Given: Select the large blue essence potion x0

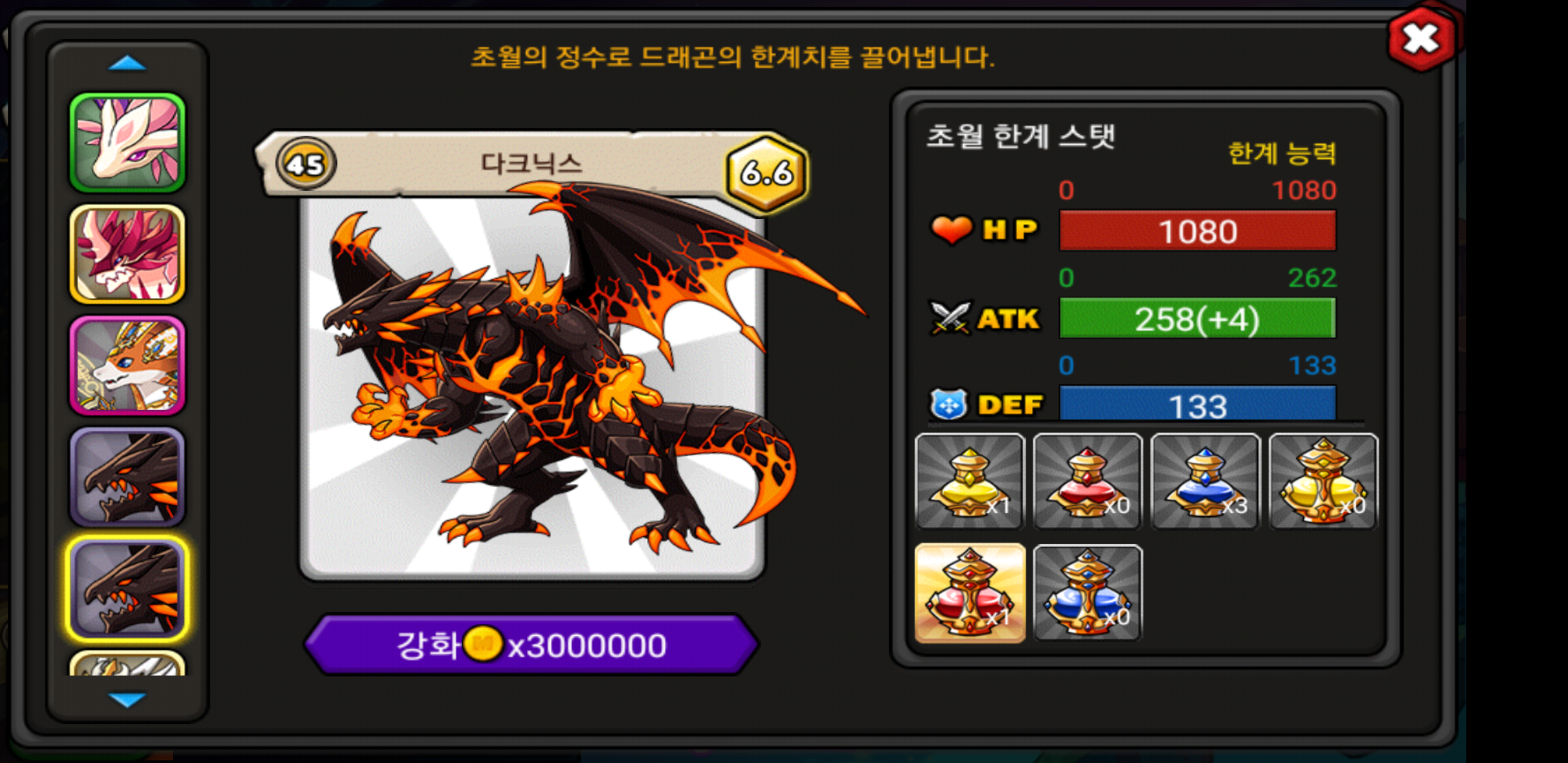Looking at the screenshot, I should [x=1087, y=593].
